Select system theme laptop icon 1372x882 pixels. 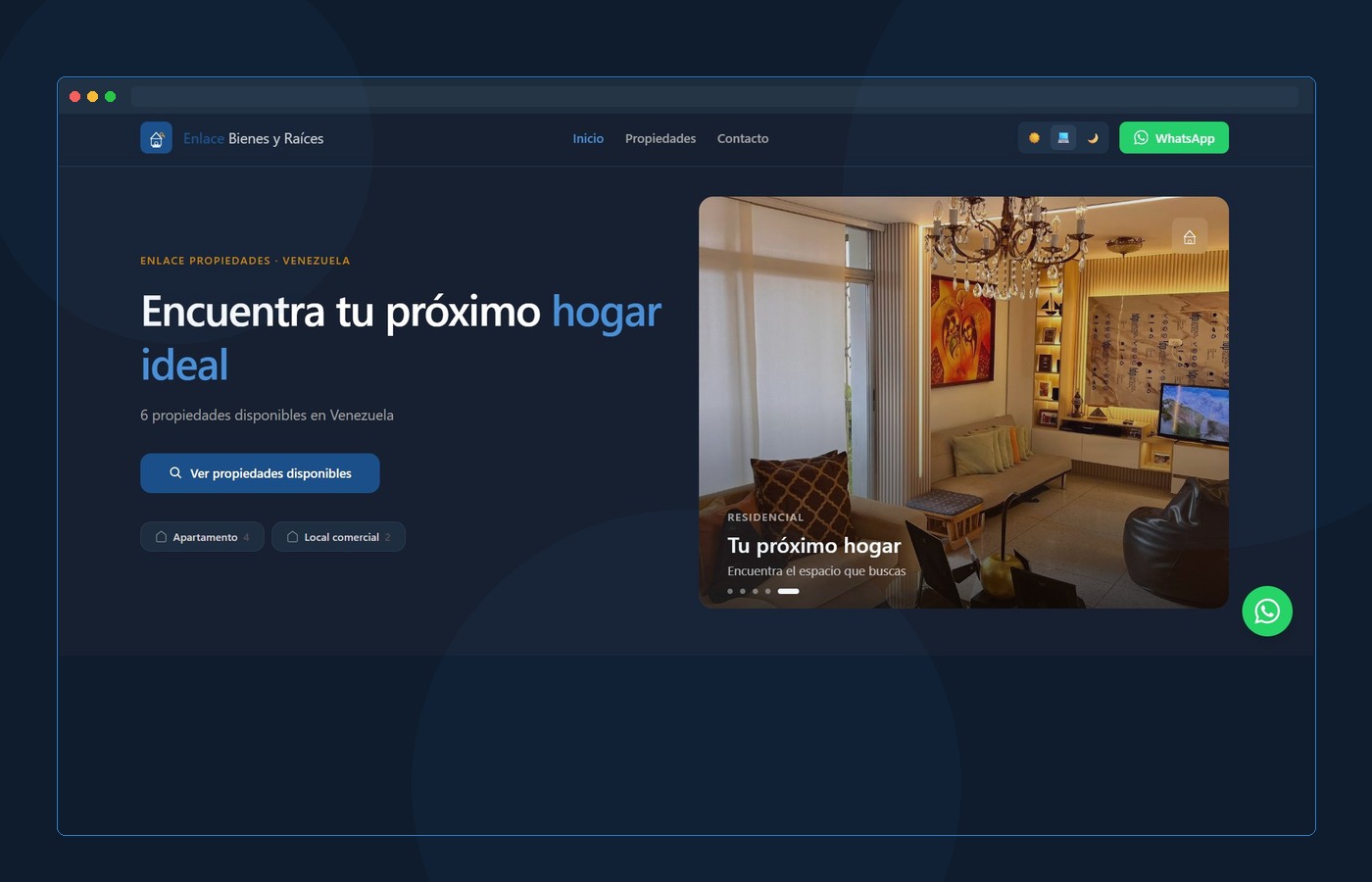click(1063, 138)
